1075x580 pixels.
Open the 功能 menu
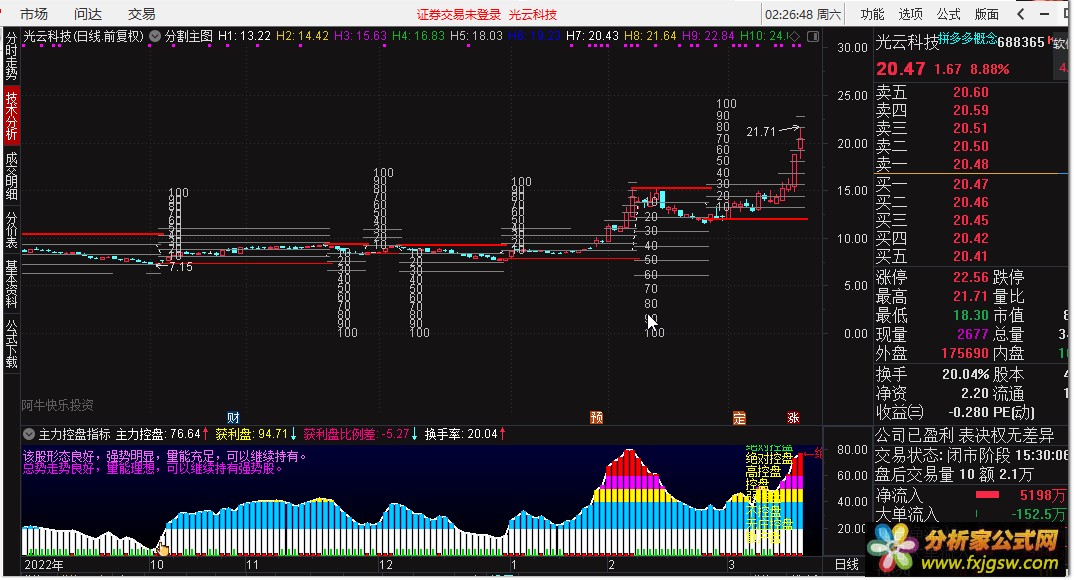[872, 14]
